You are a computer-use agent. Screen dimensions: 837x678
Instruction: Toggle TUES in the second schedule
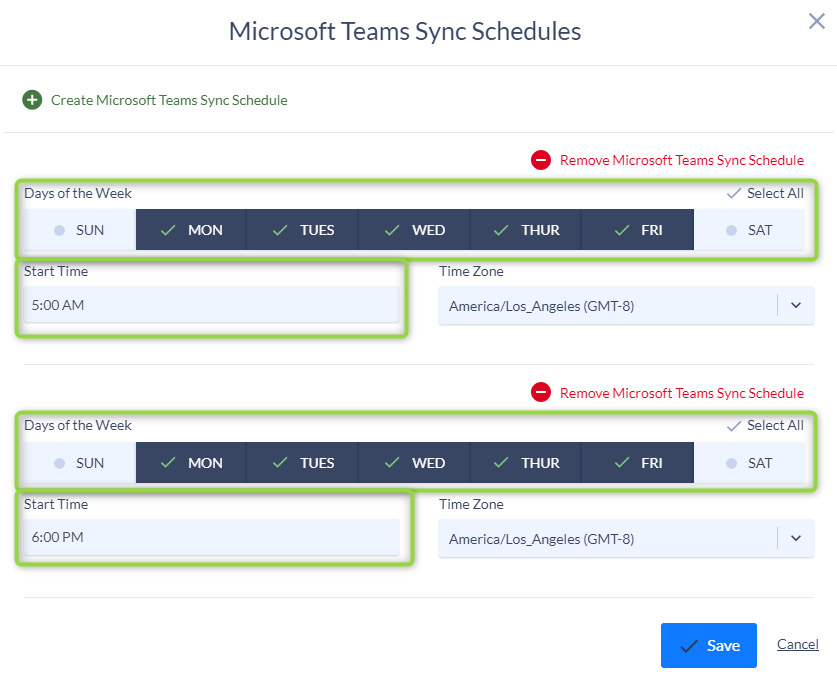point(303,463)
